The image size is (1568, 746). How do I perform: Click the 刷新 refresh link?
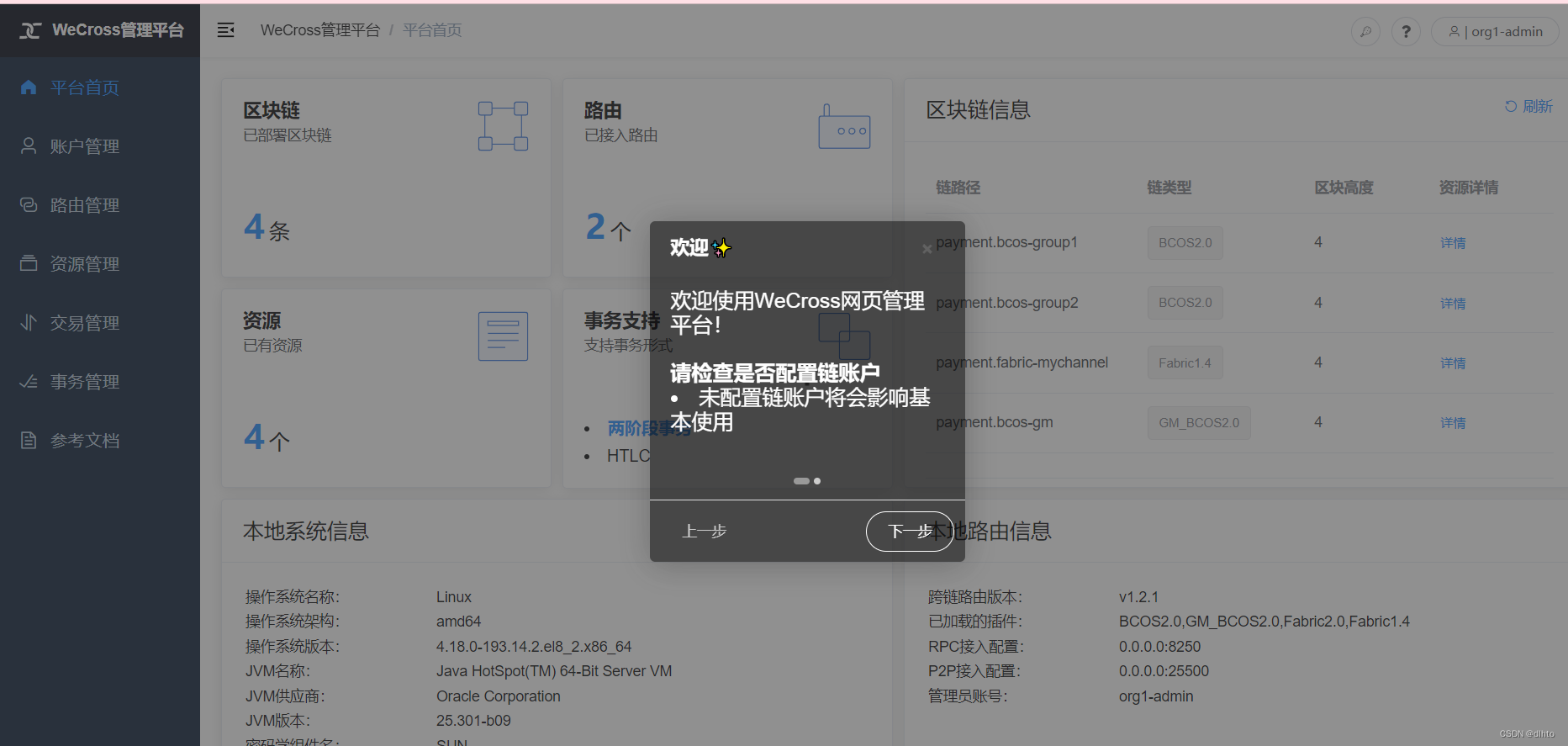[1528, 107]
